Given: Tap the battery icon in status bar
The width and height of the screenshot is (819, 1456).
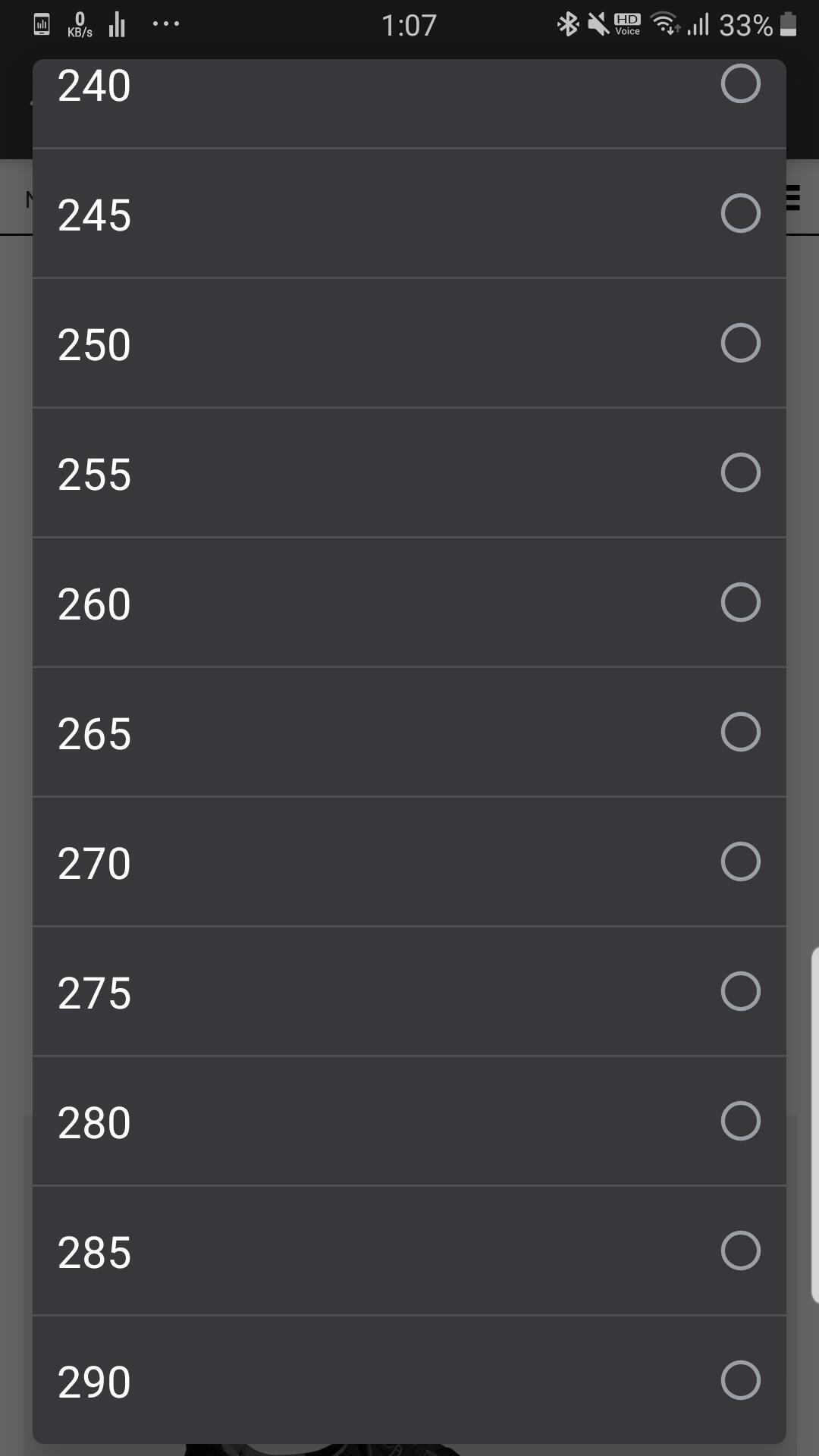Looking at the screenshot, I should [x=789, y=25].
